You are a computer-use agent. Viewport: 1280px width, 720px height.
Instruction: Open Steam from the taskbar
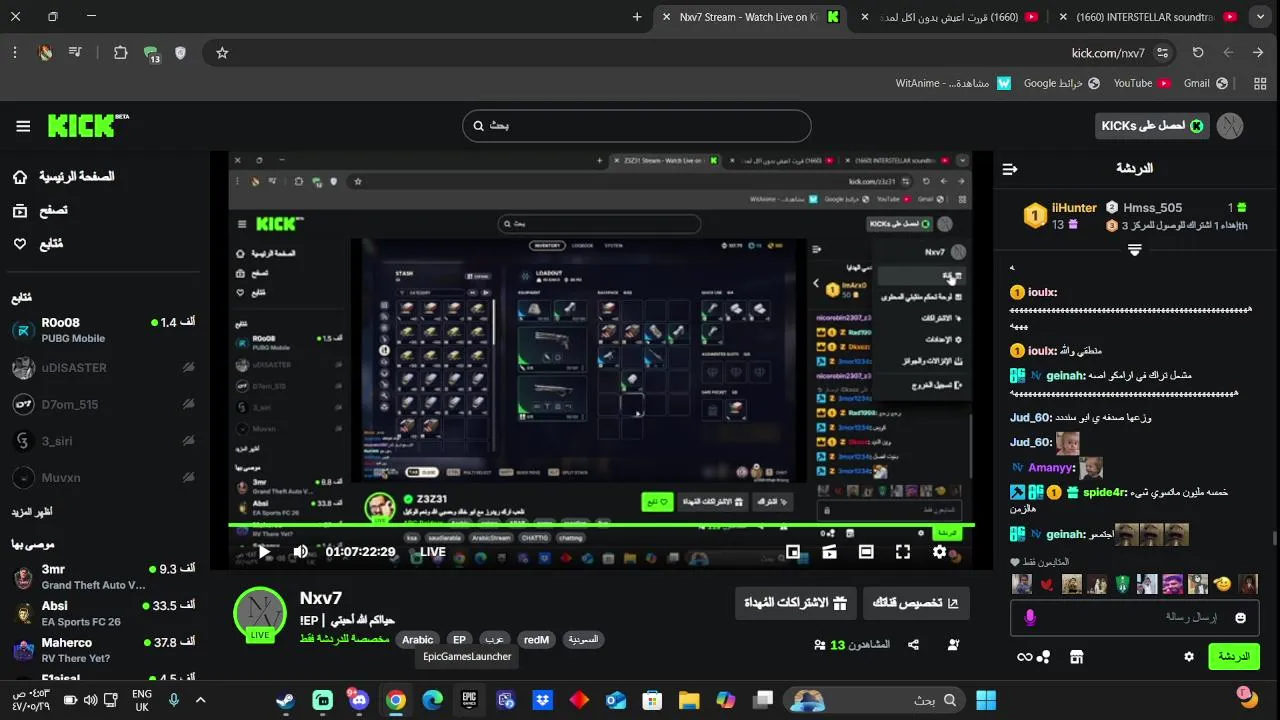[x=286, y=700]
